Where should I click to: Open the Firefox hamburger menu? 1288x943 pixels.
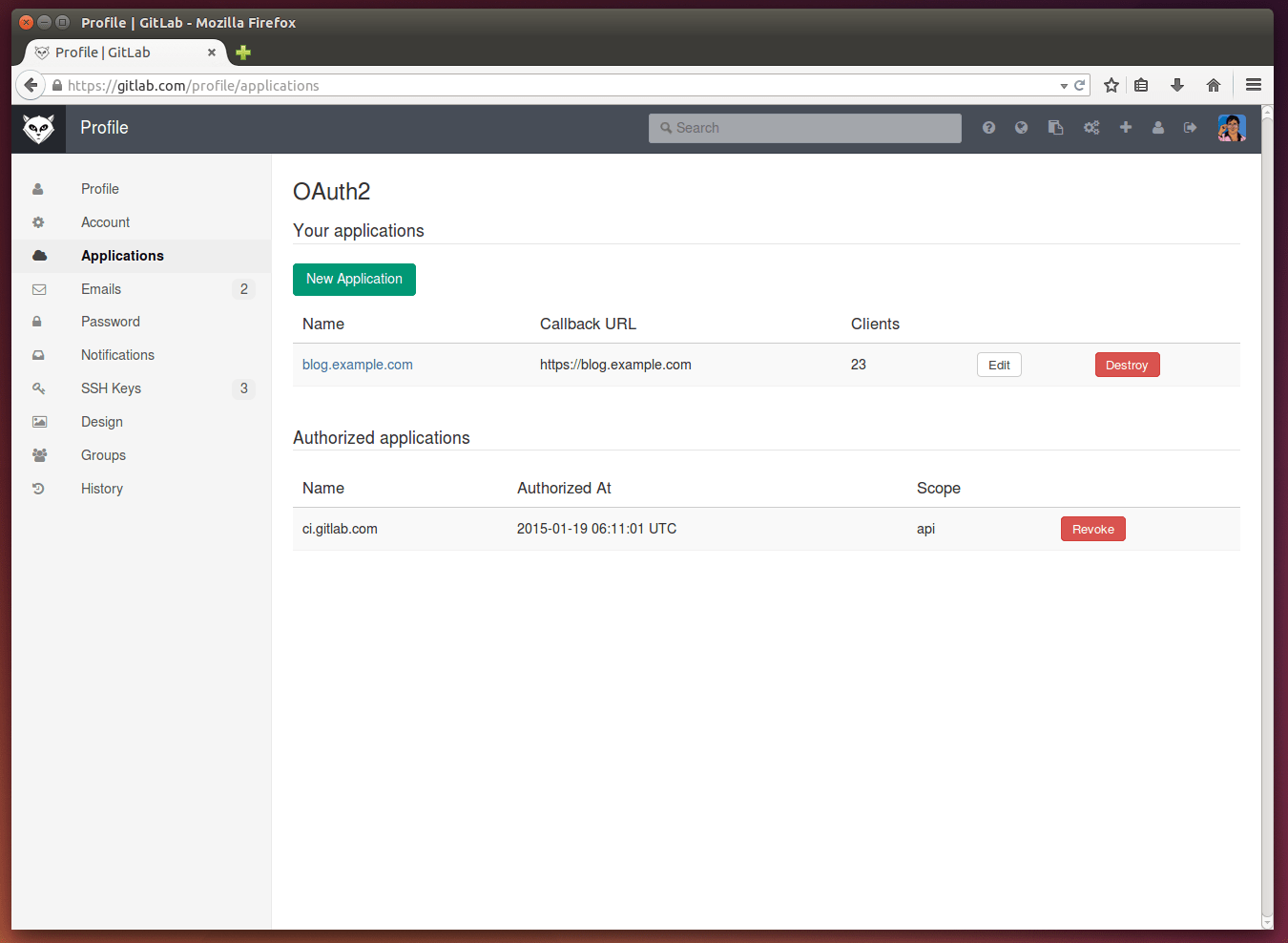pos(1253,85)
